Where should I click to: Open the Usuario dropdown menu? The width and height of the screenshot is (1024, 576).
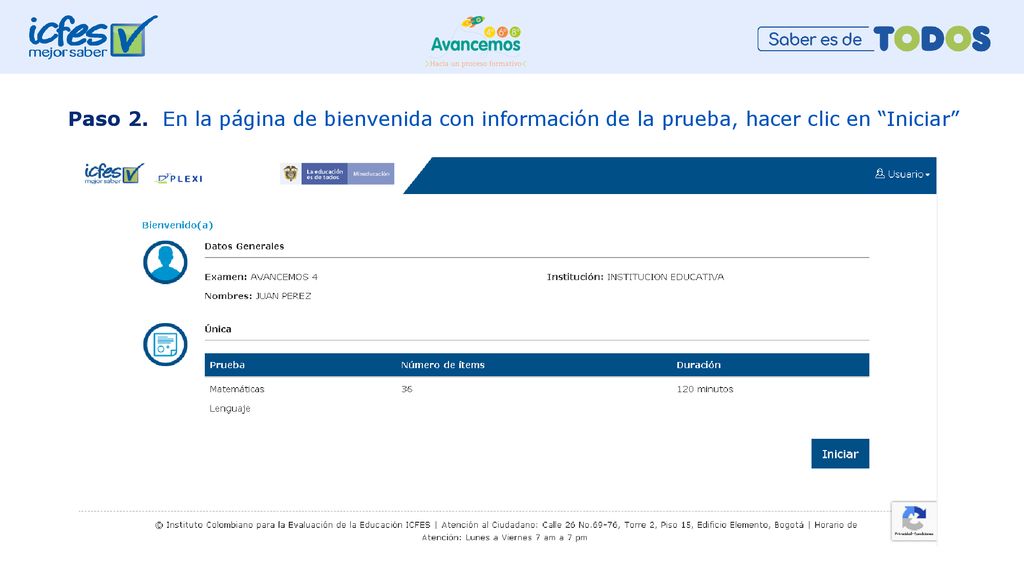tap(903, 174)
